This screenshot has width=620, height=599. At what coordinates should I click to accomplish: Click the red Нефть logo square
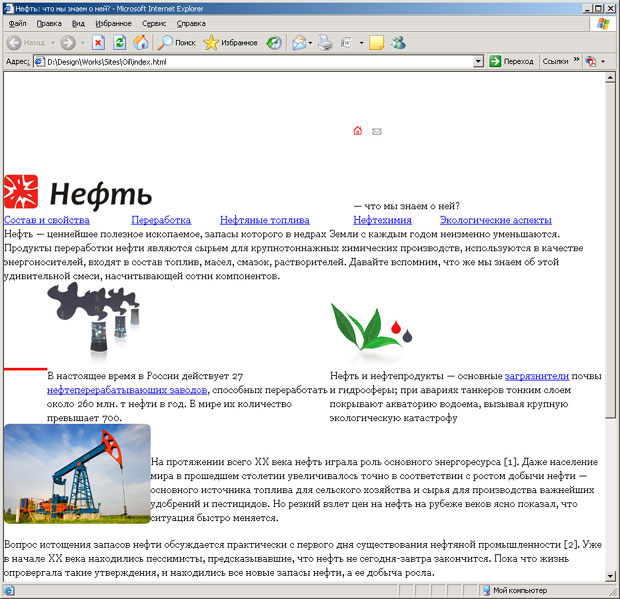[x=21, y=192]
